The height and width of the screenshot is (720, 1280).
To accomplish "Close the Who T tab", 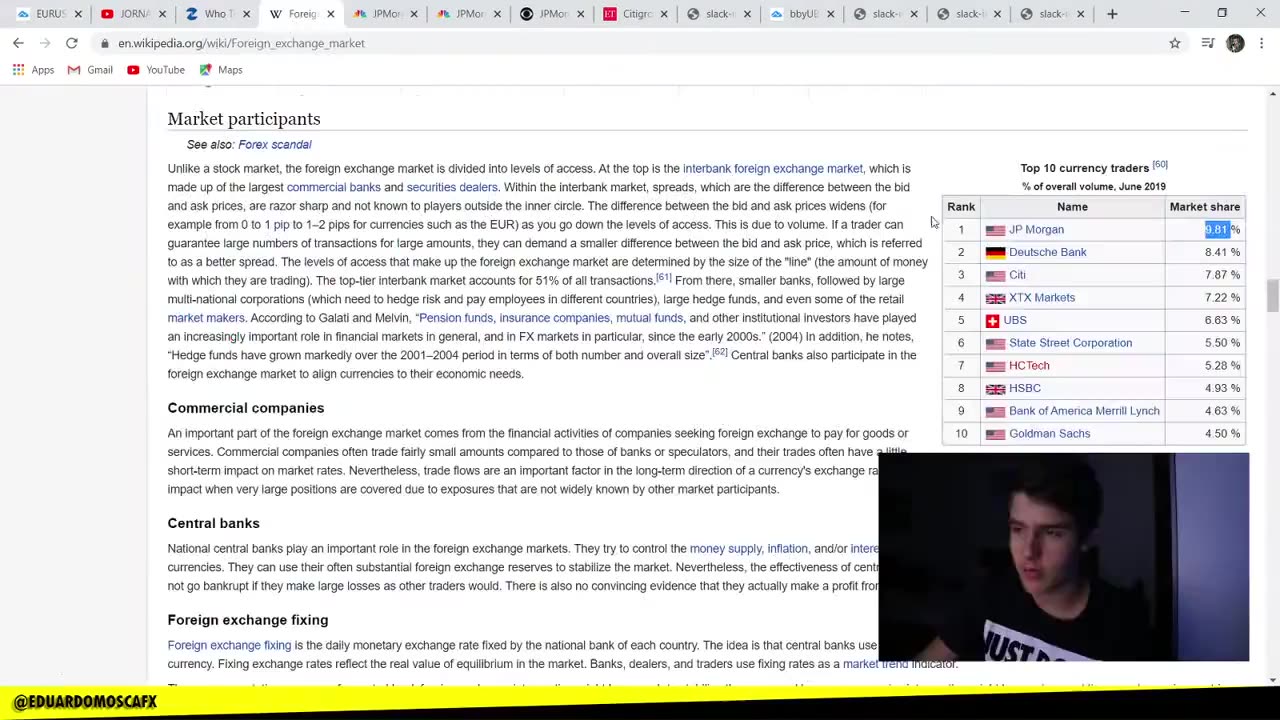I will 246,14.
